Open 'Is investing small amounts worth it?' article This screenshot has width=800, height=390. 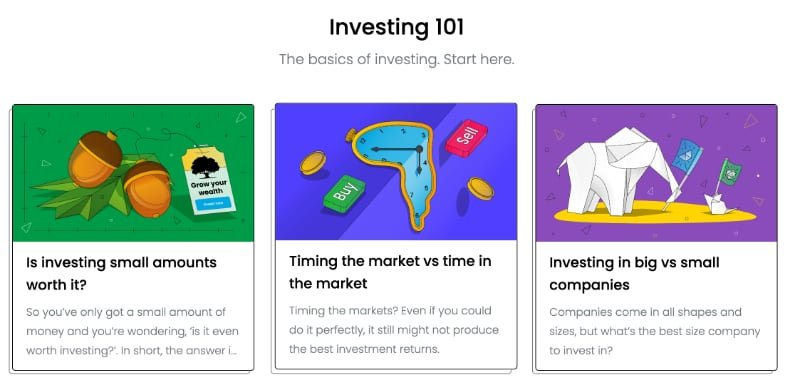(x=121, y=274)
